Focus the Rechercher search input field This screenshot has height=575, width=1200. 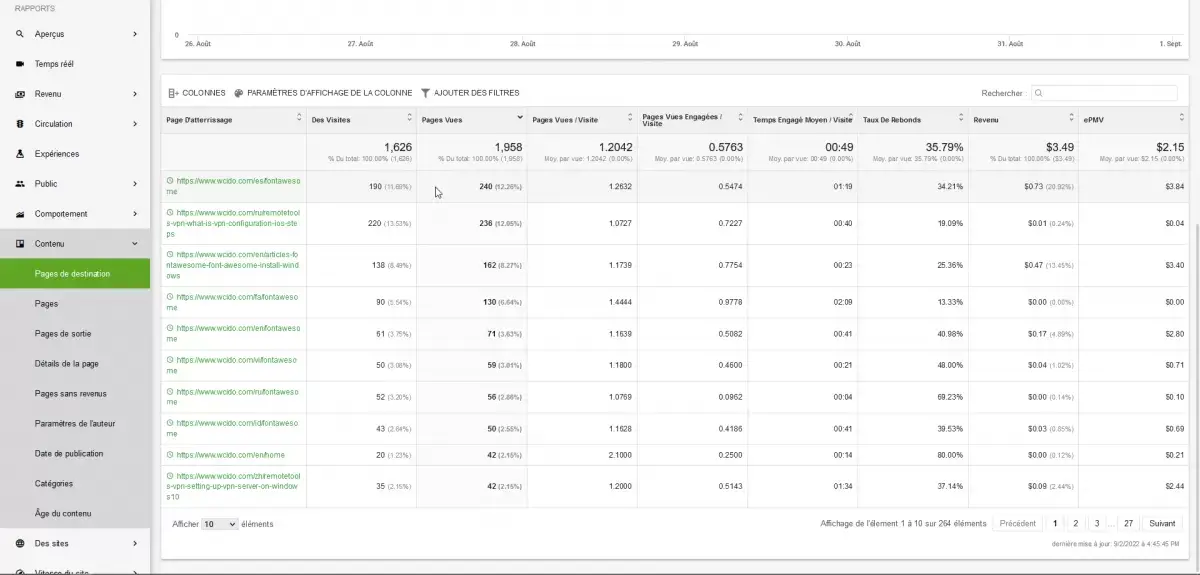point(1105,93)
